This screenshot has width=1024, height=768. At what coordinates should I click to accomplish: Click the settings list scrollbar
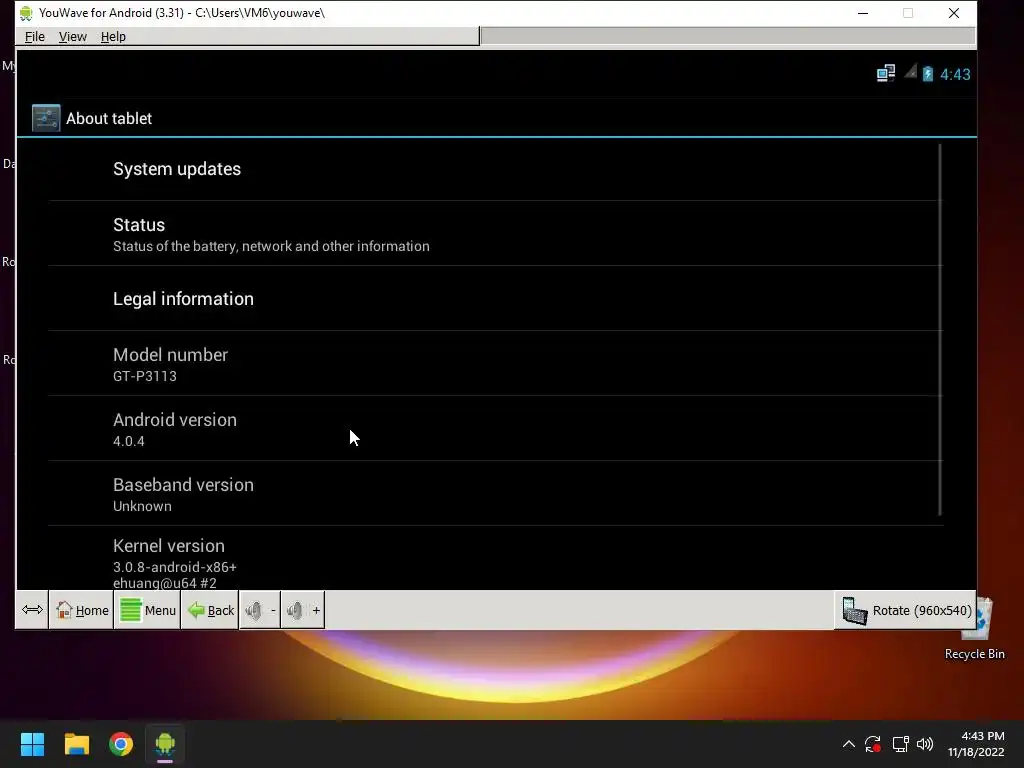[940, 330]
